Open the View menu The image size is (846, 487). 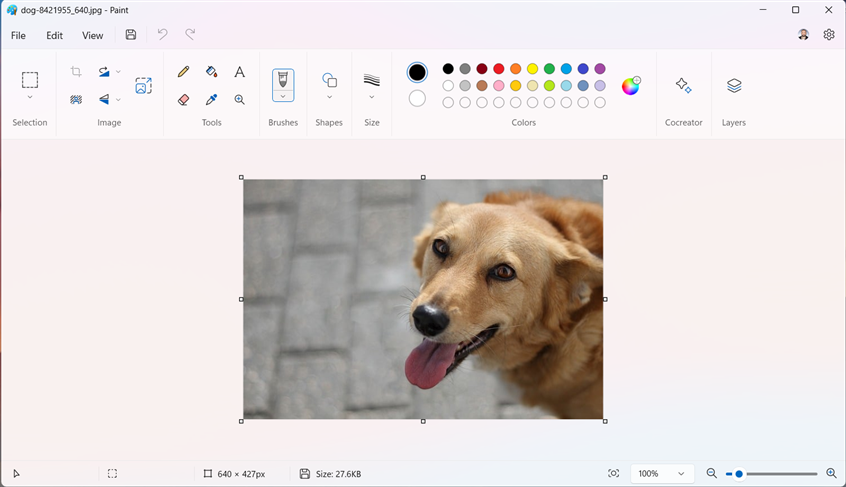click(92, 35)
